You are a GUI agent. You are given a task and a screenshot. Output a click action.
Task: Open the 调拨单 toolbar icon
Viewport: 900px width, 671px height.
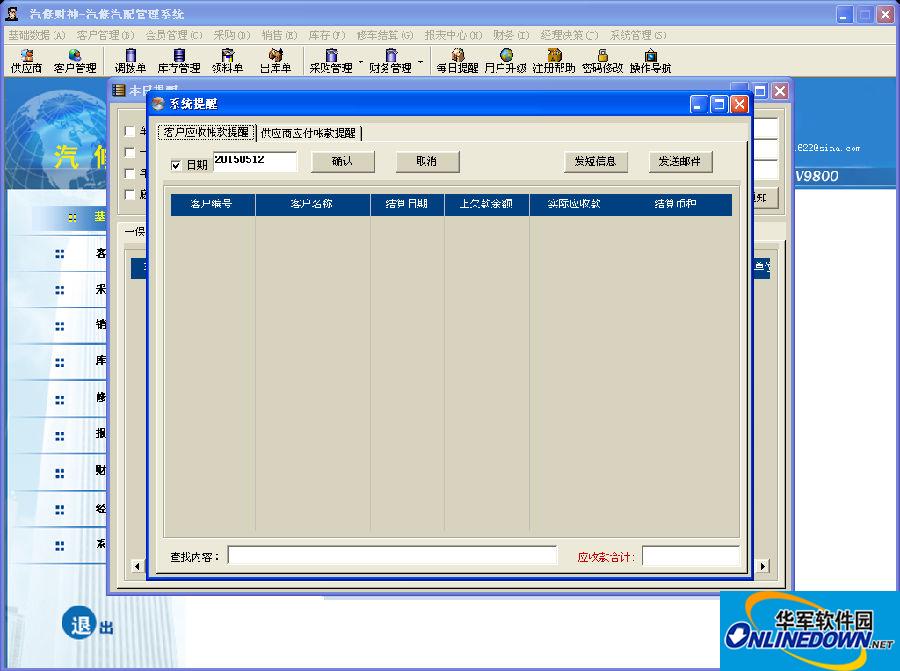(x=130, y=61)
